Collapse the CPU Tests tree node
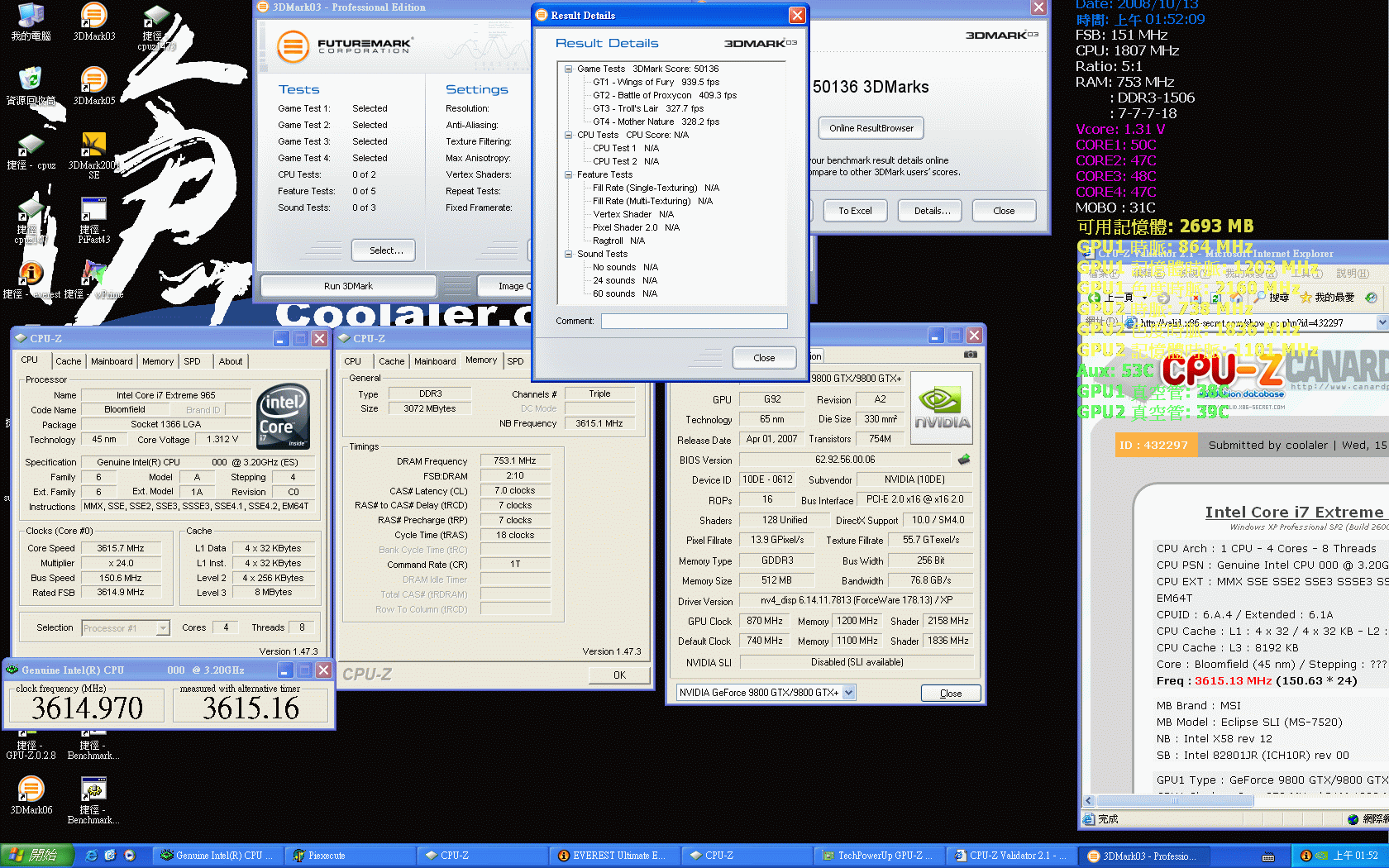This screenshot has height=868, width=1389. [x=569, y=136]
